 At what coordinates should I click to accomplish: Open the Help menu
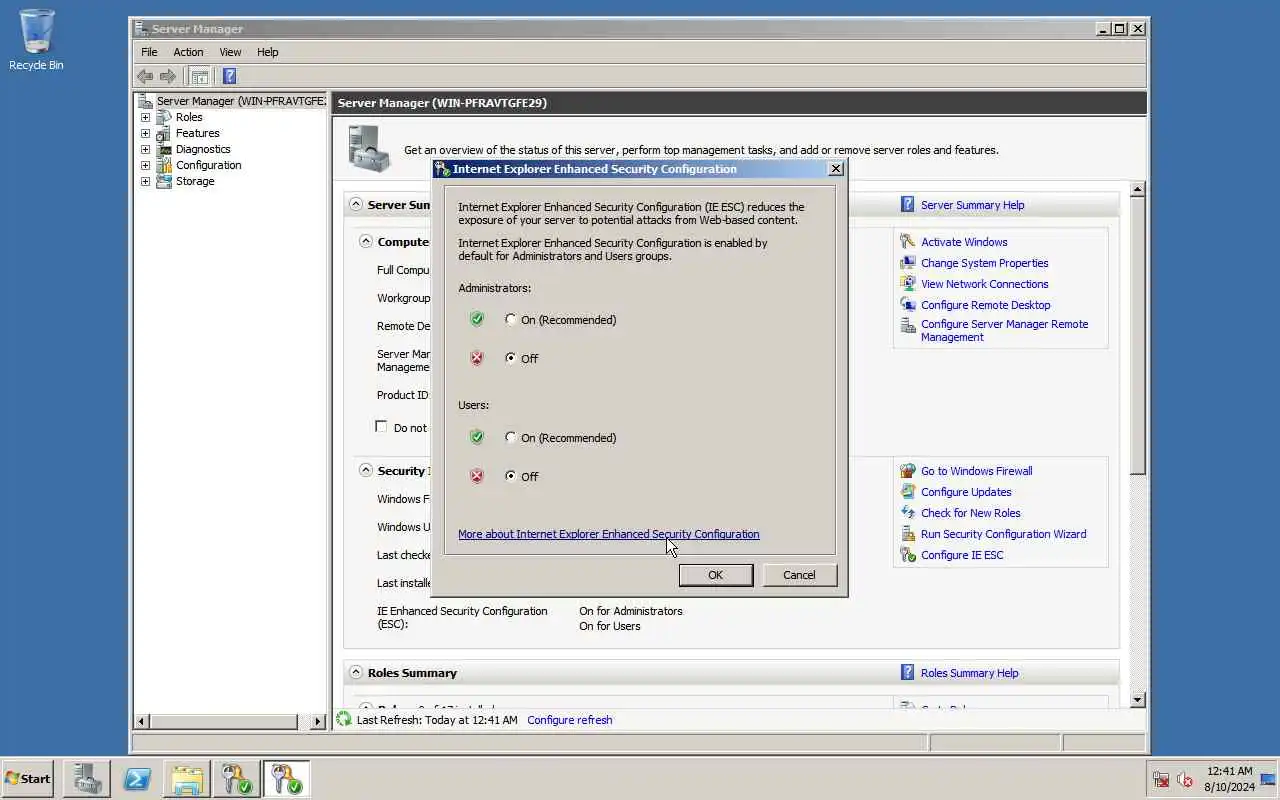click(x=267, y=52)
